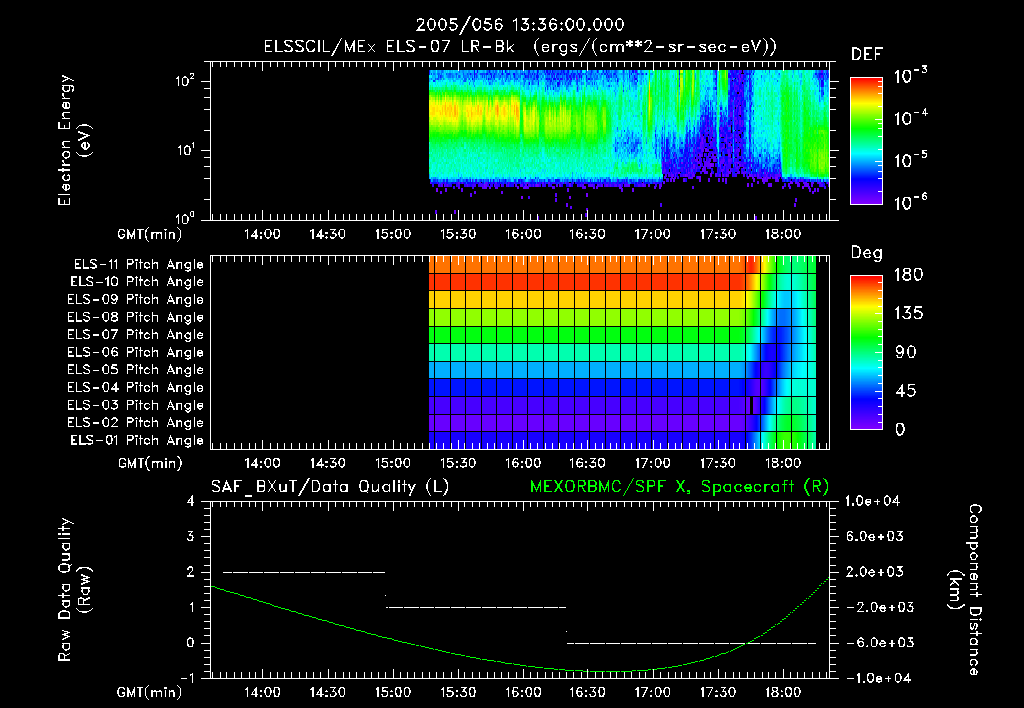
Task: Click the data quality line at level 1
Action: (x=476, y=607)
